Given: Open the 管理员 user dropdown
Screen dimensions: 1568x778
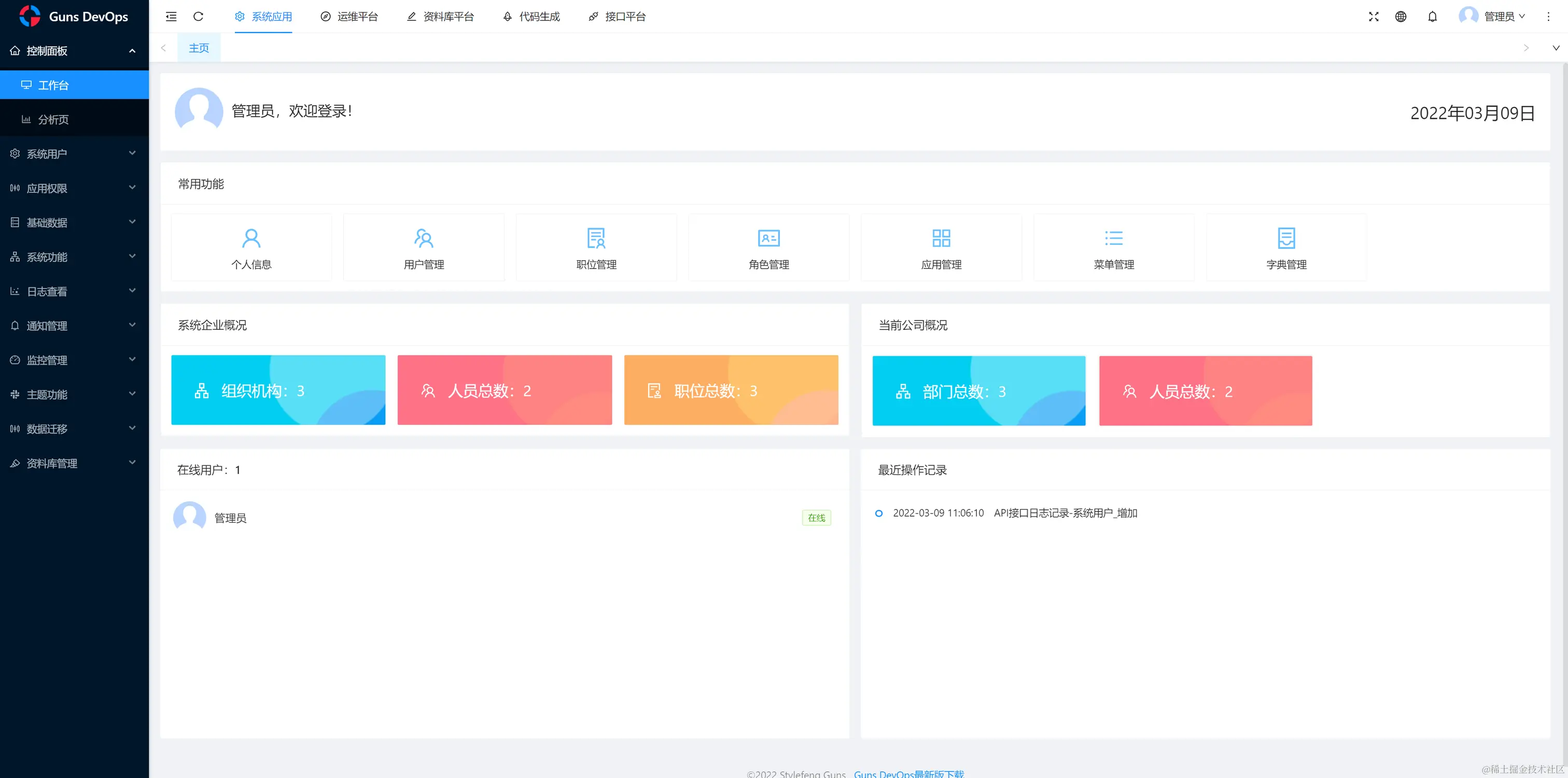Looking at the screenshot, I should 1498,17.
